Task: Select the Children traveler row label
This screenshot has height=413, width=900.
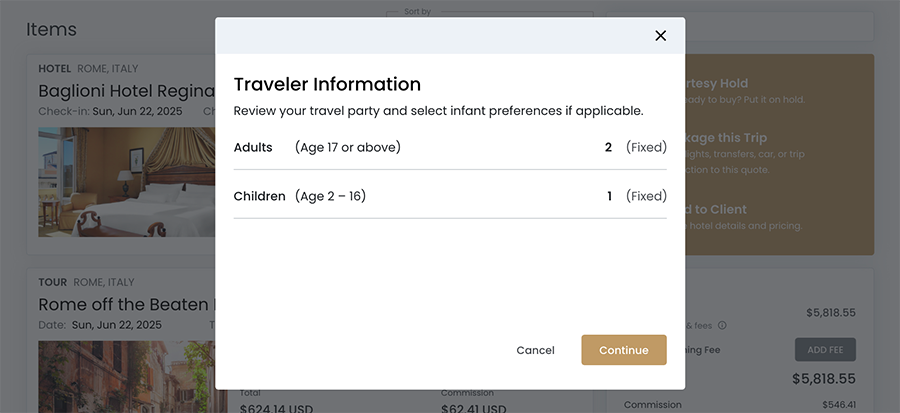Action: 259,196
